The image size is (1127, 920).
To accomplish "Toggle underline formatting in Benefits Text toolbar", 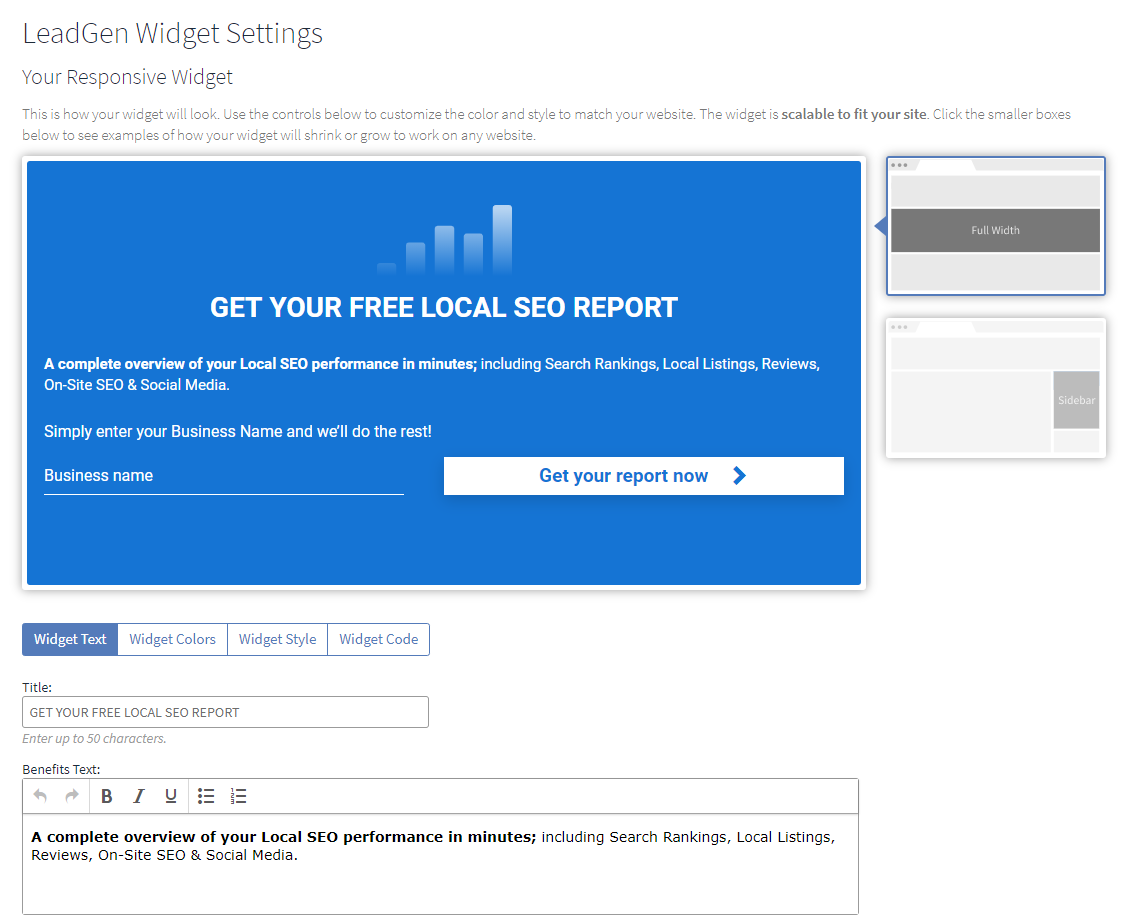I will [170, 796].
